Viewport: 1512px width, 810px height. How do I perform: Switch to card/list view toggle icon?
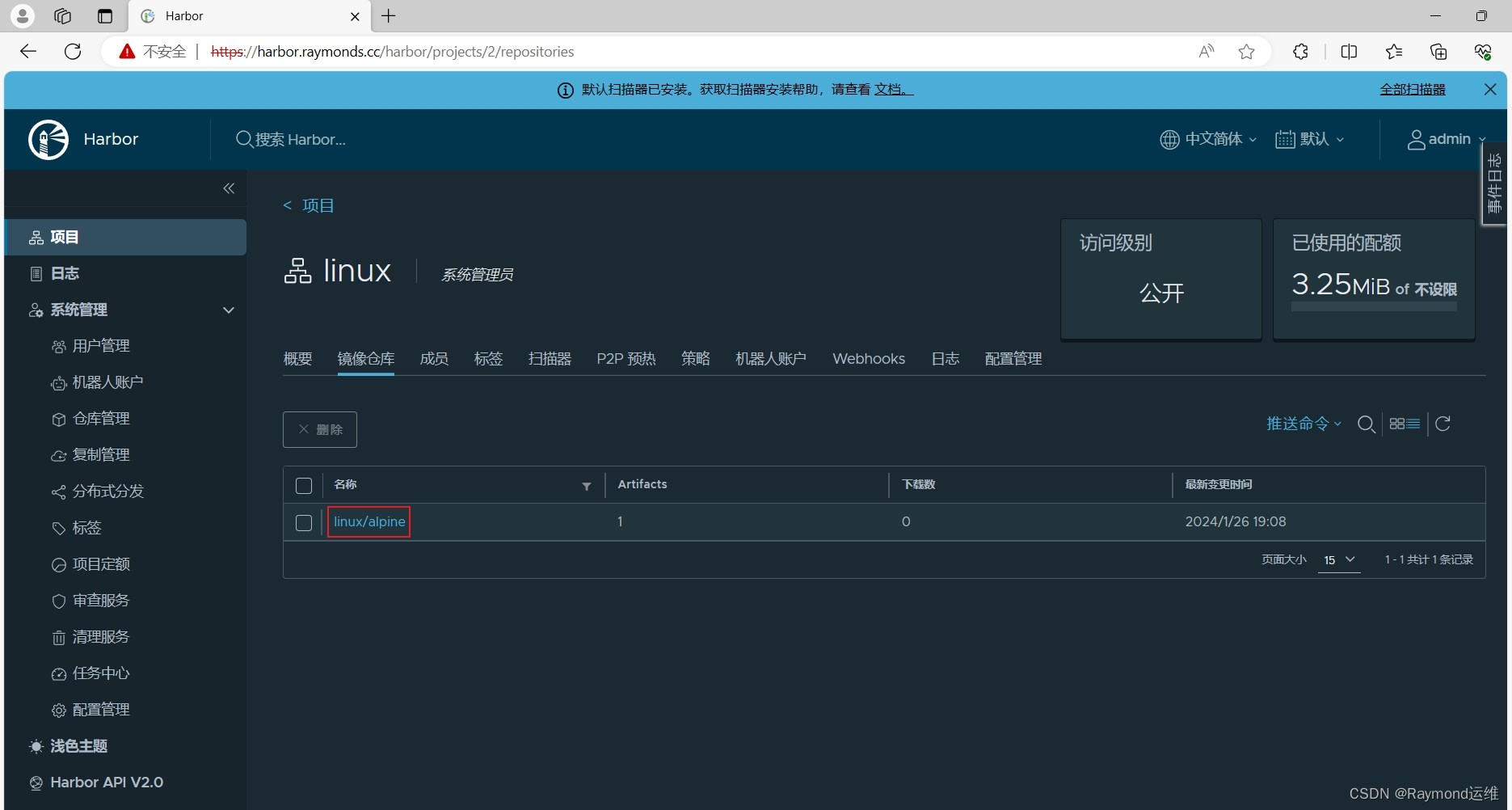1405,424
